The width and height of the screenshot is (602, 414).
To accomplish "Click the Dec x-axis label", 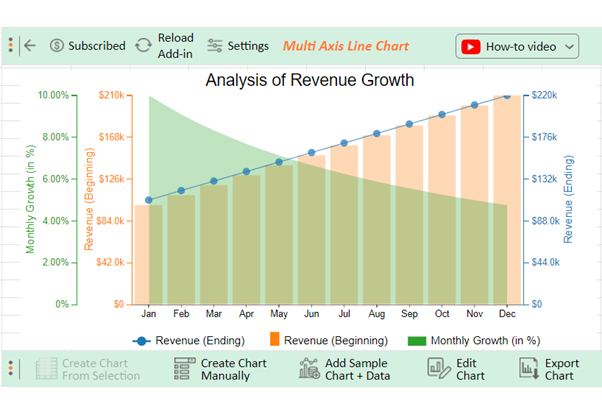I will click(507, 314).
